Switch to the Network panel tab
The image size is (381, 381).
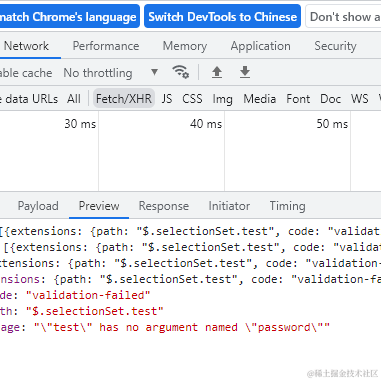pyautogui.click(x=26, y=46)
